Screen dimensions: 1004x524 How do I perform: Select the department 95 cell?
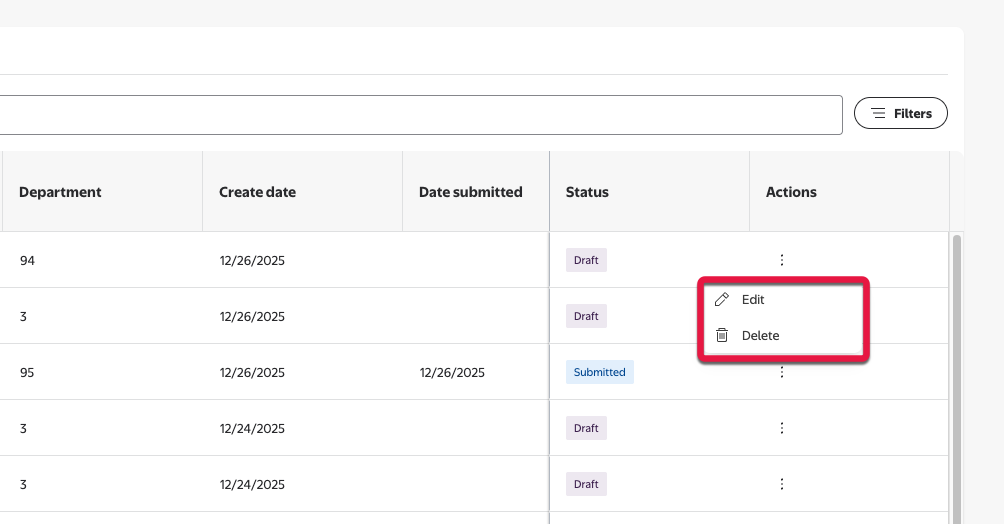(x=27, y=372)
